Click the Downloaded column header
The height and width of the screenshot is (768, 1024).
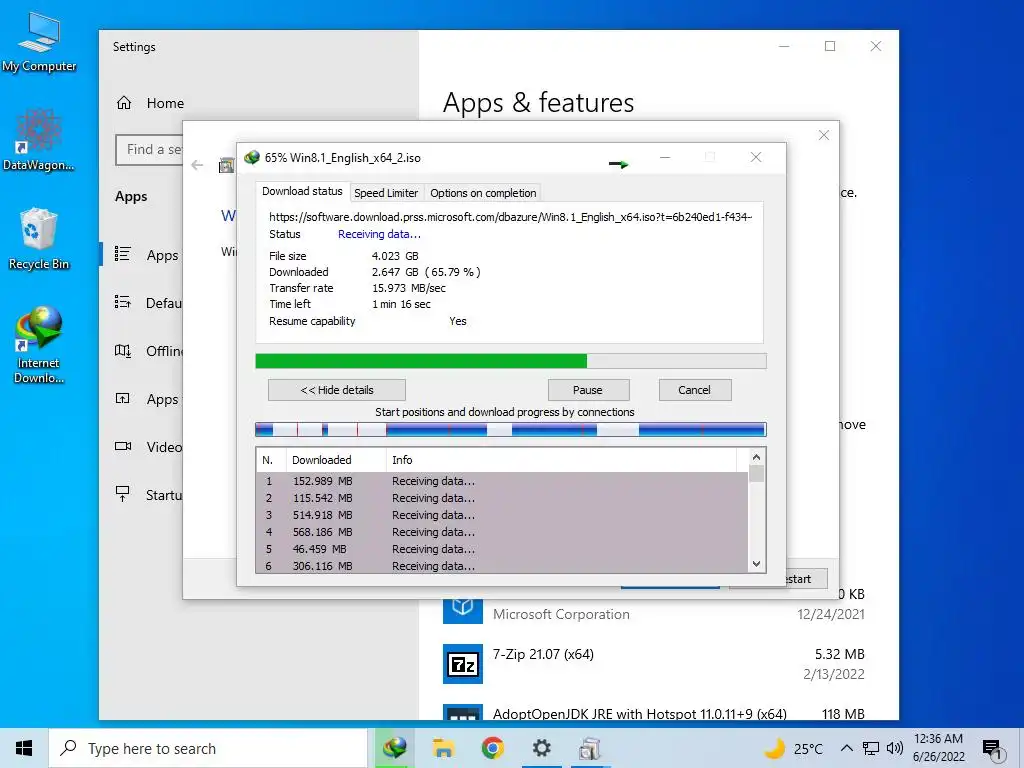[336, 460]
